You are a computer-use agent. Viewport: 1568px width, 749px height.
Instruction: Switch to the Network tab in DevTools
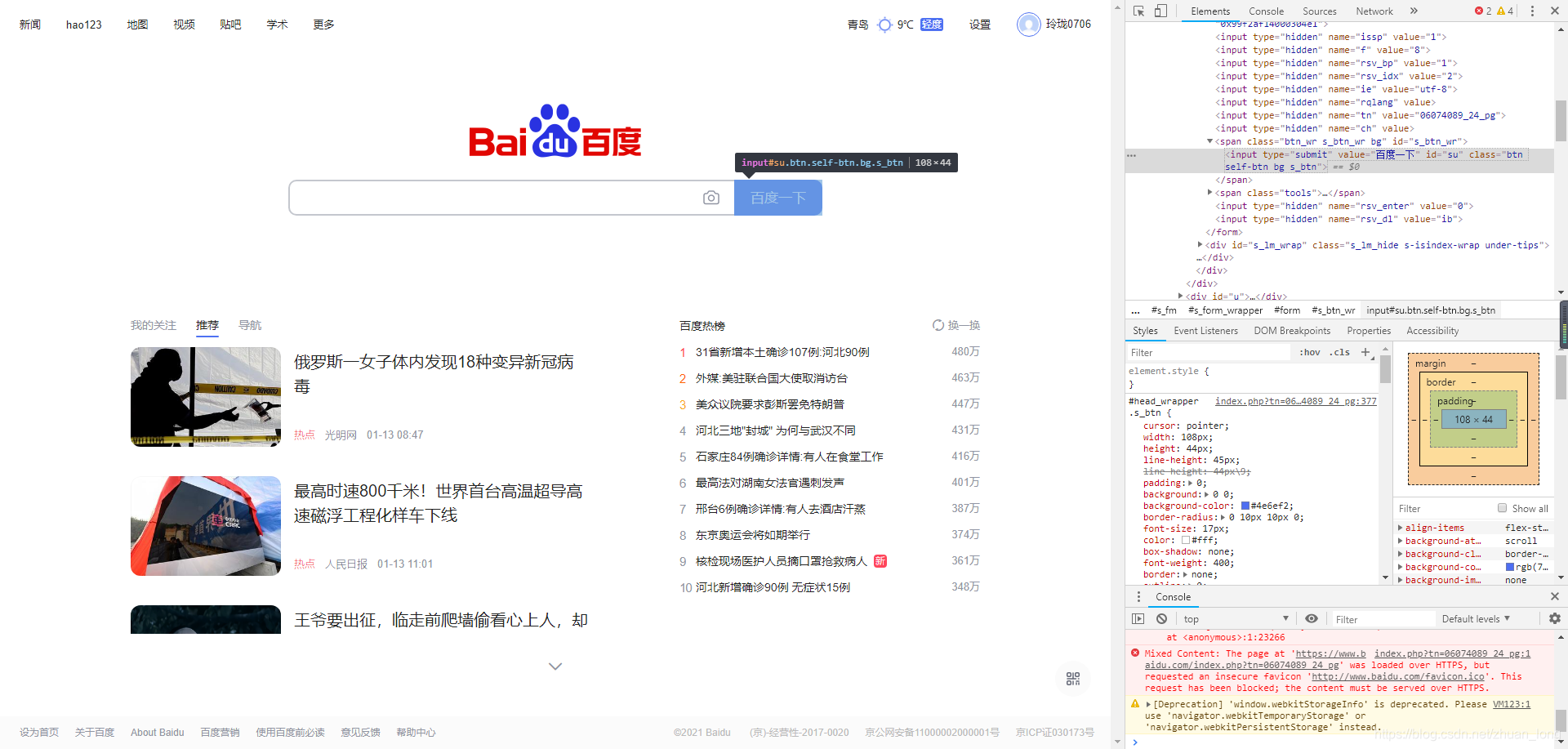pos(1374,11)
